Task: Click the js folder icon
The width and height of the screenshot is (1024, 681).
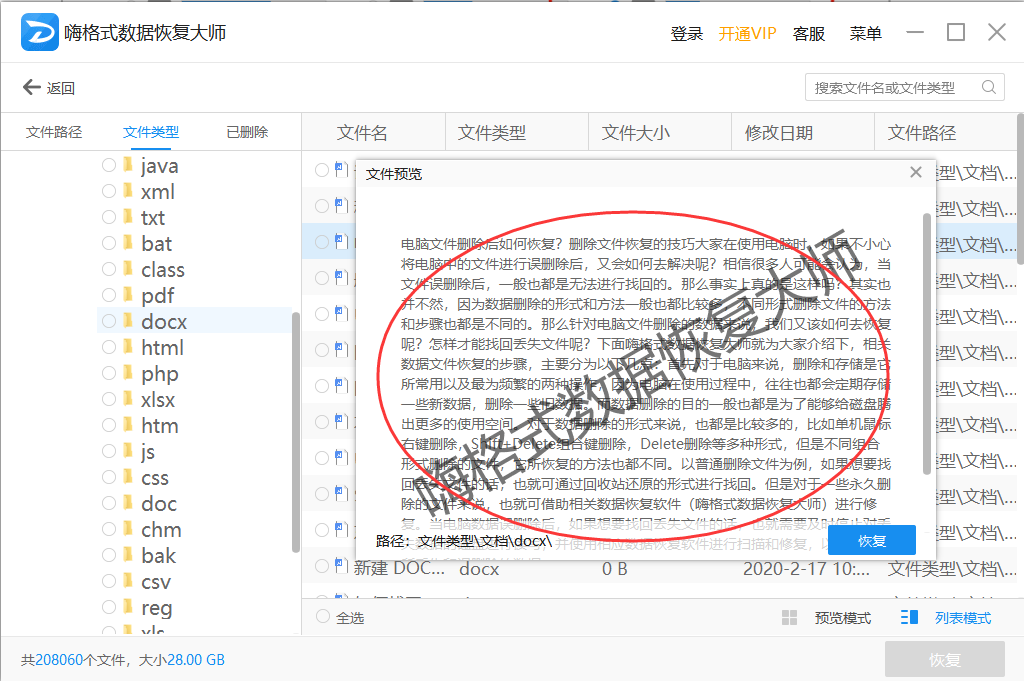Action: 128,451
